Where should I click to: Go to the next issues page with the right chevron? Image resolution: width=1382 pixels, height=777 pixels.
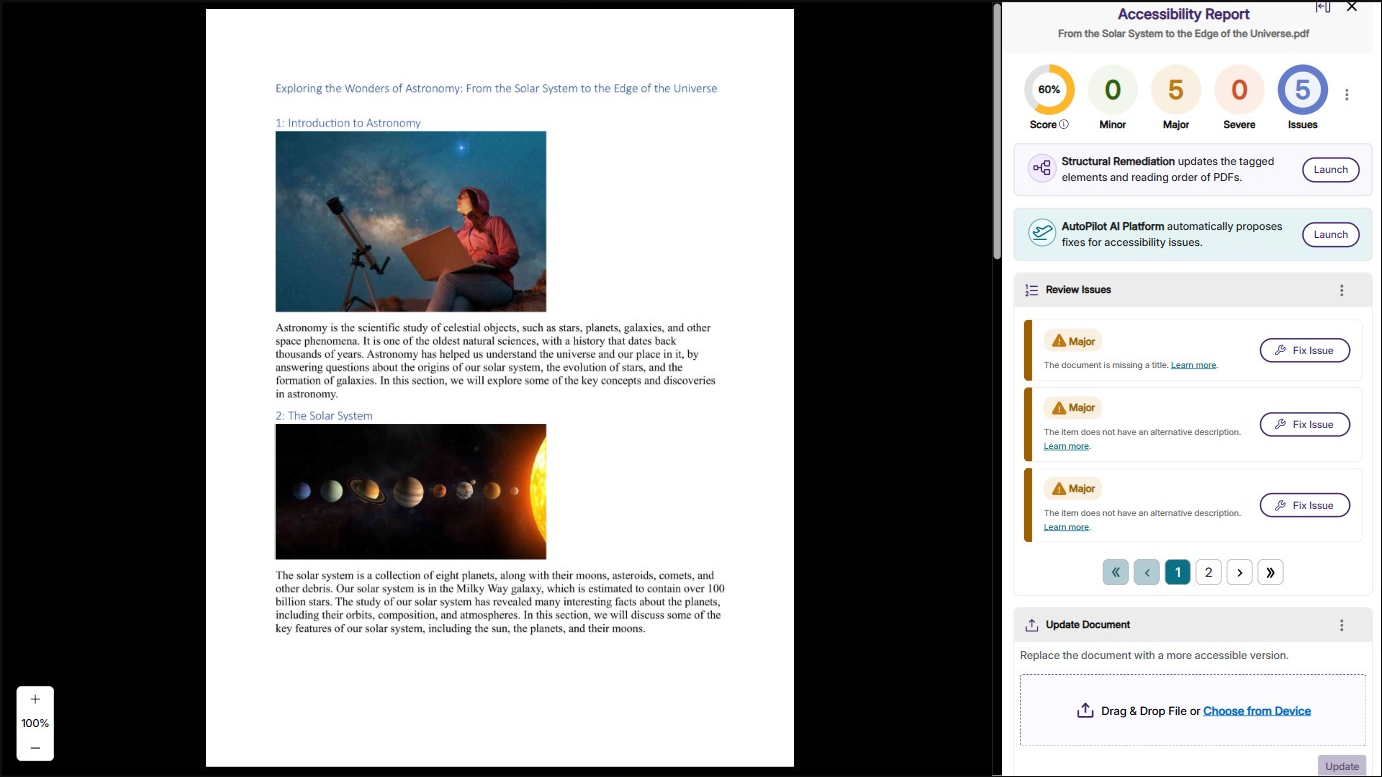1239,571
